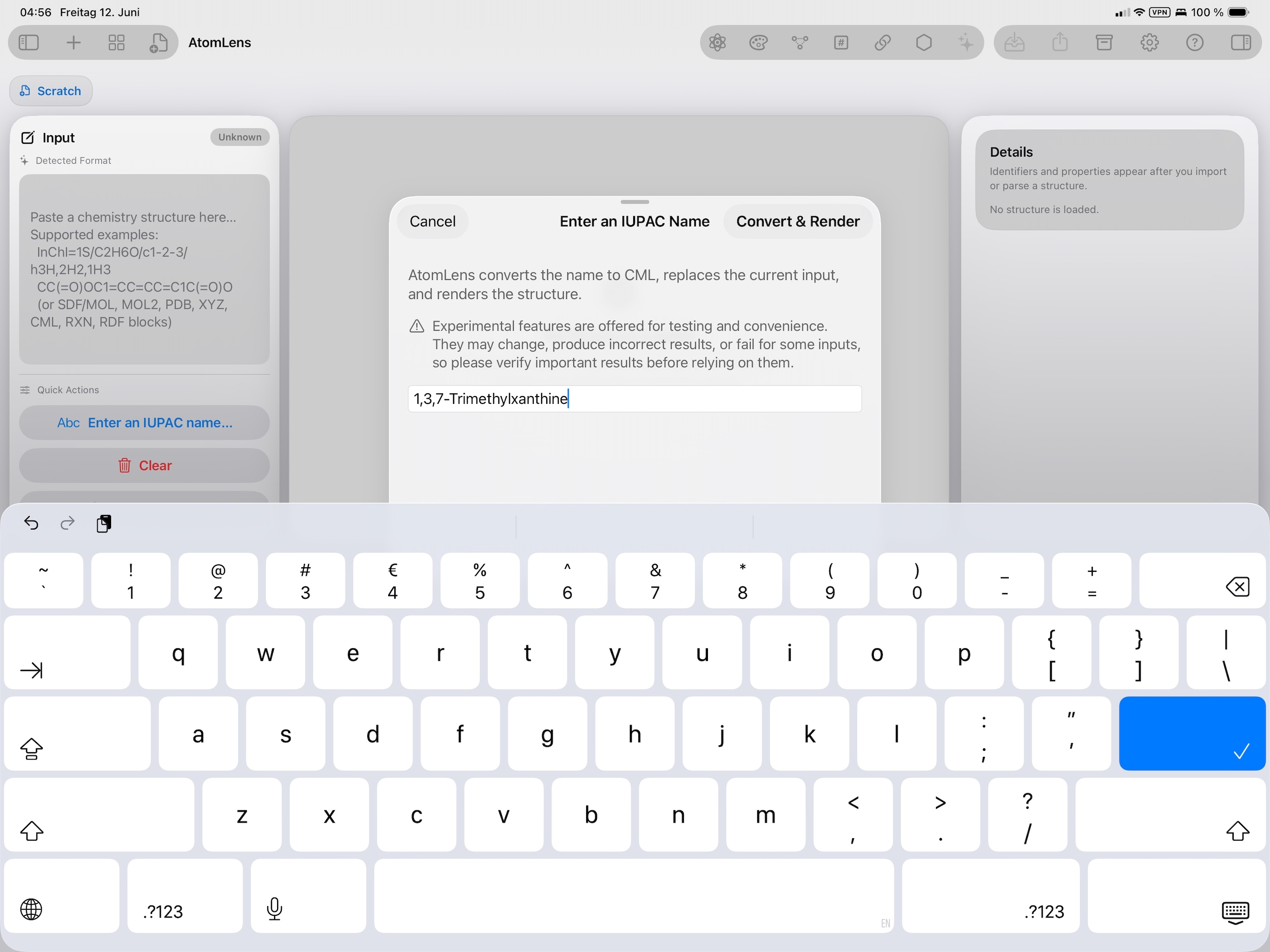Toggle the left sidebar panel

(x=29, y=42)
